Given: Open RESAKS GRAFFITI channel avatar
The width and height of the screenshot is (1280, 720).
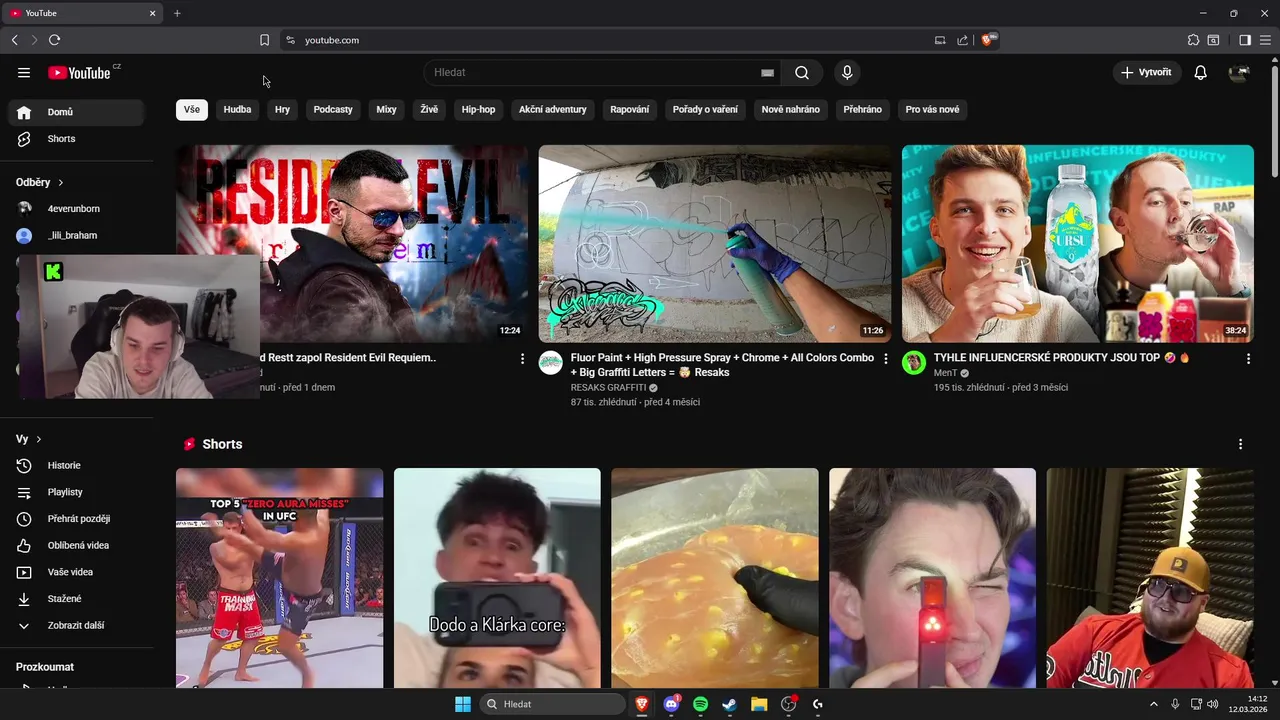Looking at the screenshot, I should 551,362.
